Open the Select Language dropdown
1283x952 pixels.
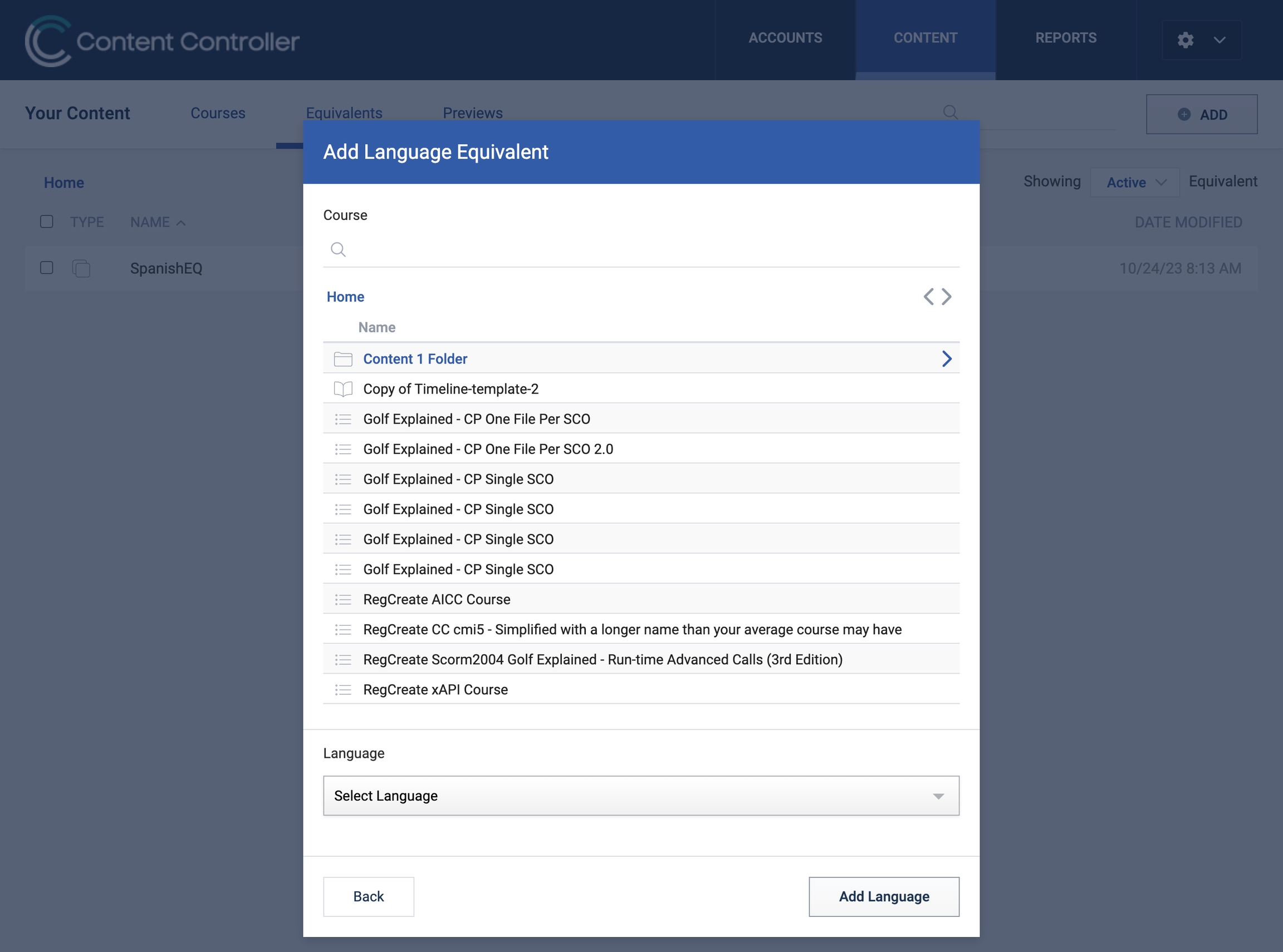[641, 796]
